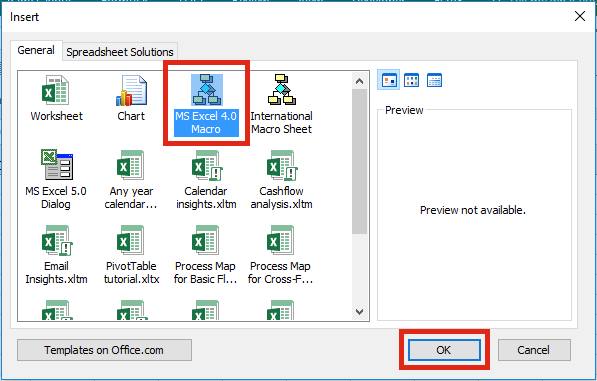This screenshot has height=381, width=597.
Task: Click the template list scroll-up arrow
Action: coord(359,81)
